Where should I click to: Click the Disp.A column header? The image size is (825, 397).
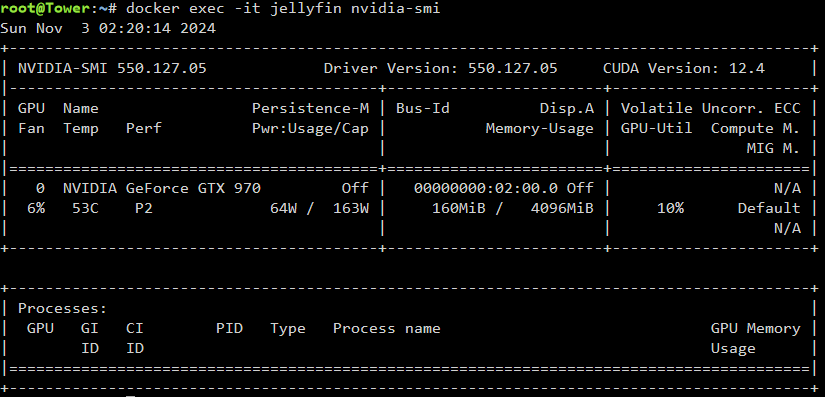point(567,108)
